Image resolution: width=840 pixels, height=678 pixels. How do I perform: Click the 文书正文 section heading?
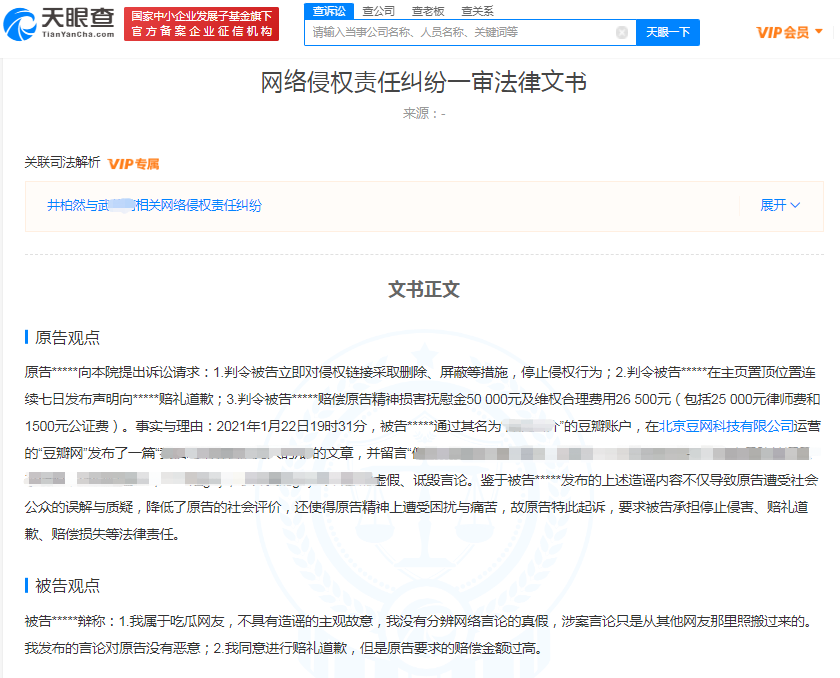click(x=424, y=290)
